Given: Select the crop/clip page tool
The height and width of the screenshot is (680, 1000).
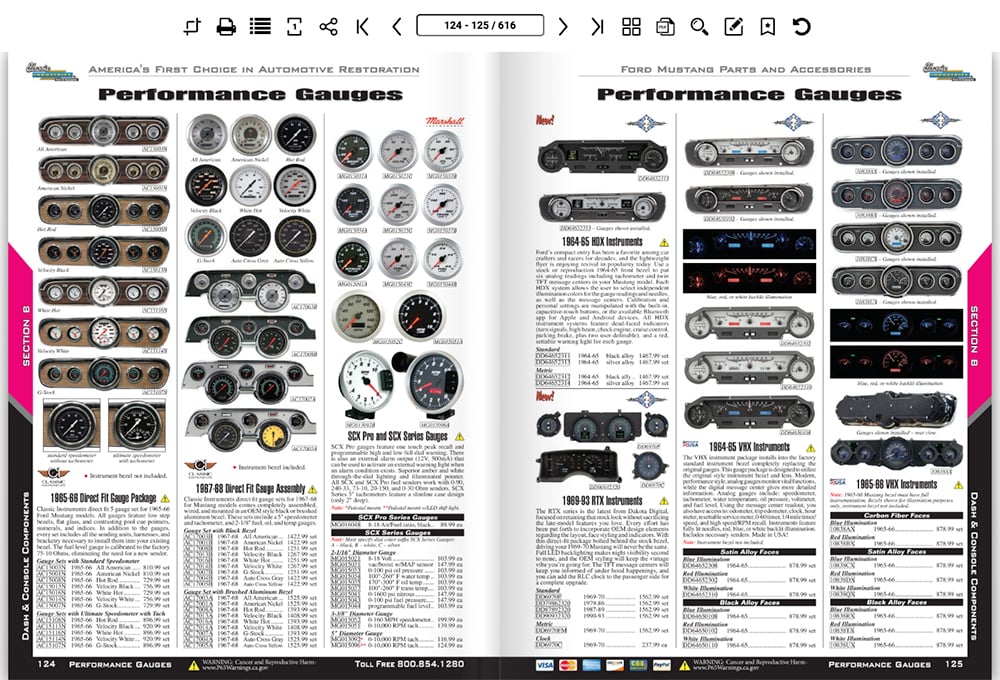Looking at the screenshot, I should pyautogui.click(x=192, y=26).
